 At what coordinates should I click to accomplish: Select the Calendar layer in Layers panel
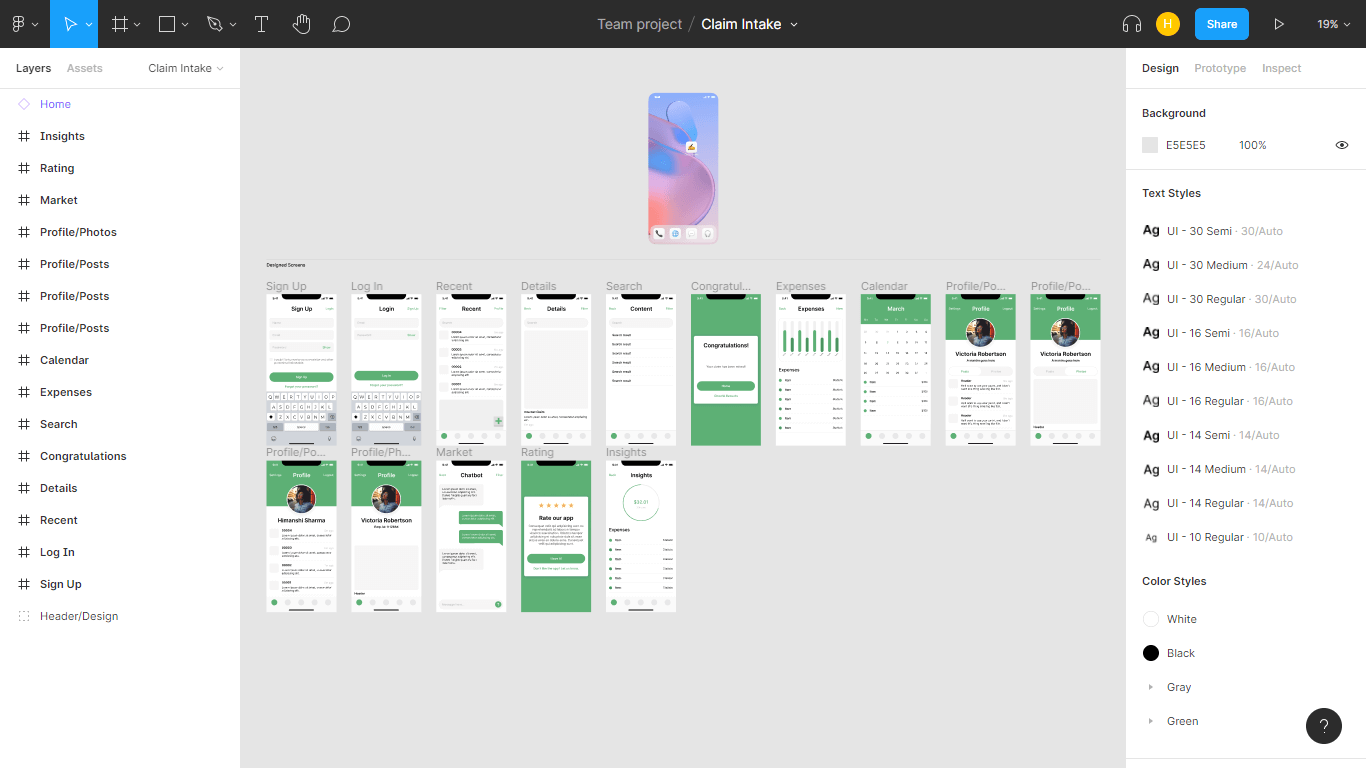(x=64, y=360)
